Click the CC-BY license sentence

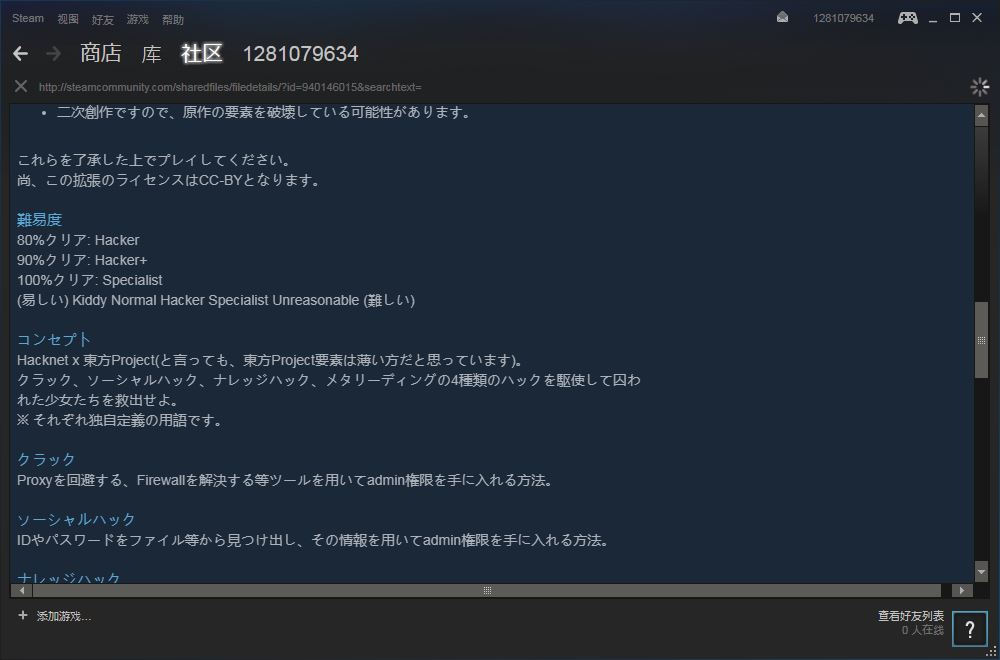(x=168, y=180)
